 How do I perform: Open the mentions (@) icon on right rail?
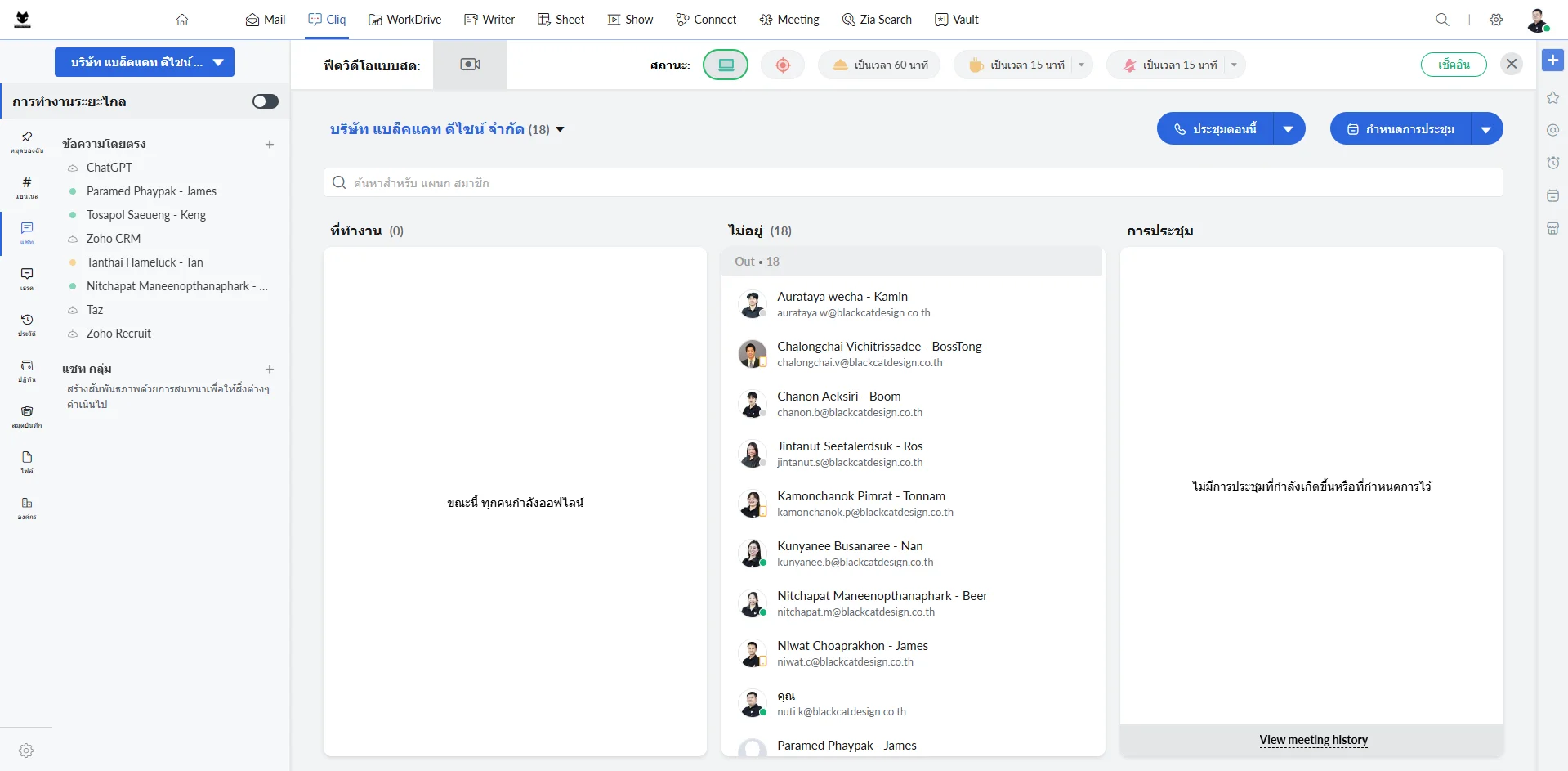point(1552,130)
